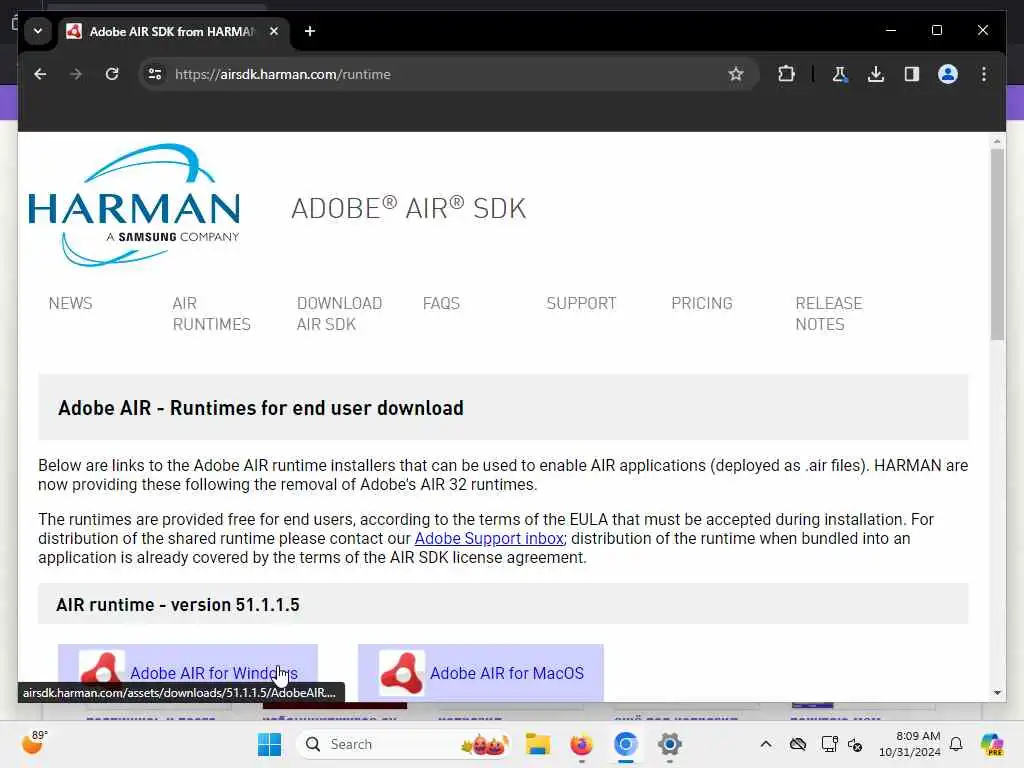1024x768 pixels.
Task: Open the Settings gear taskbar icon
Action: click(x=669, y=744)
